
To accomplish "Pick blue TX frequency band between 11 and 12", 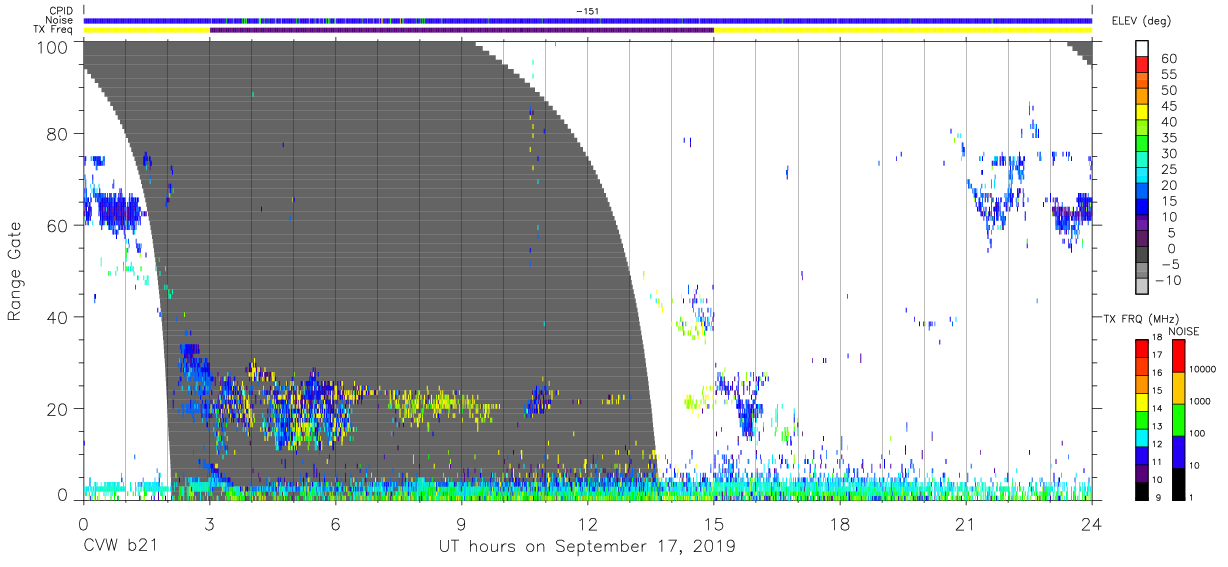I will pos(1142,455).
